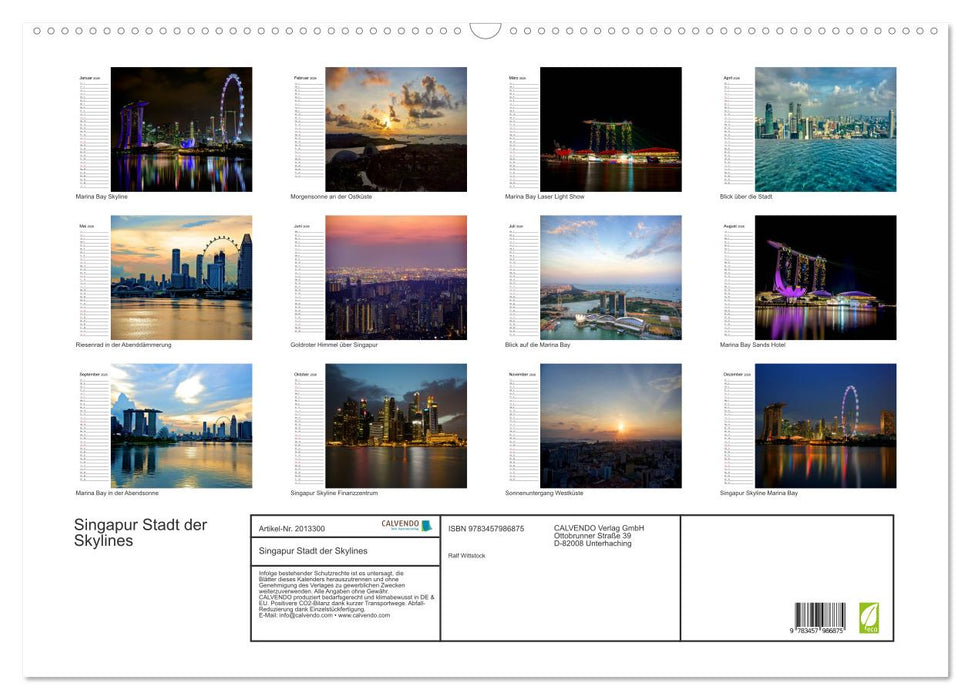Click the ISBN 9783457986875 text
The height and width of the screenshot is (700, 971).
(485, 528)
